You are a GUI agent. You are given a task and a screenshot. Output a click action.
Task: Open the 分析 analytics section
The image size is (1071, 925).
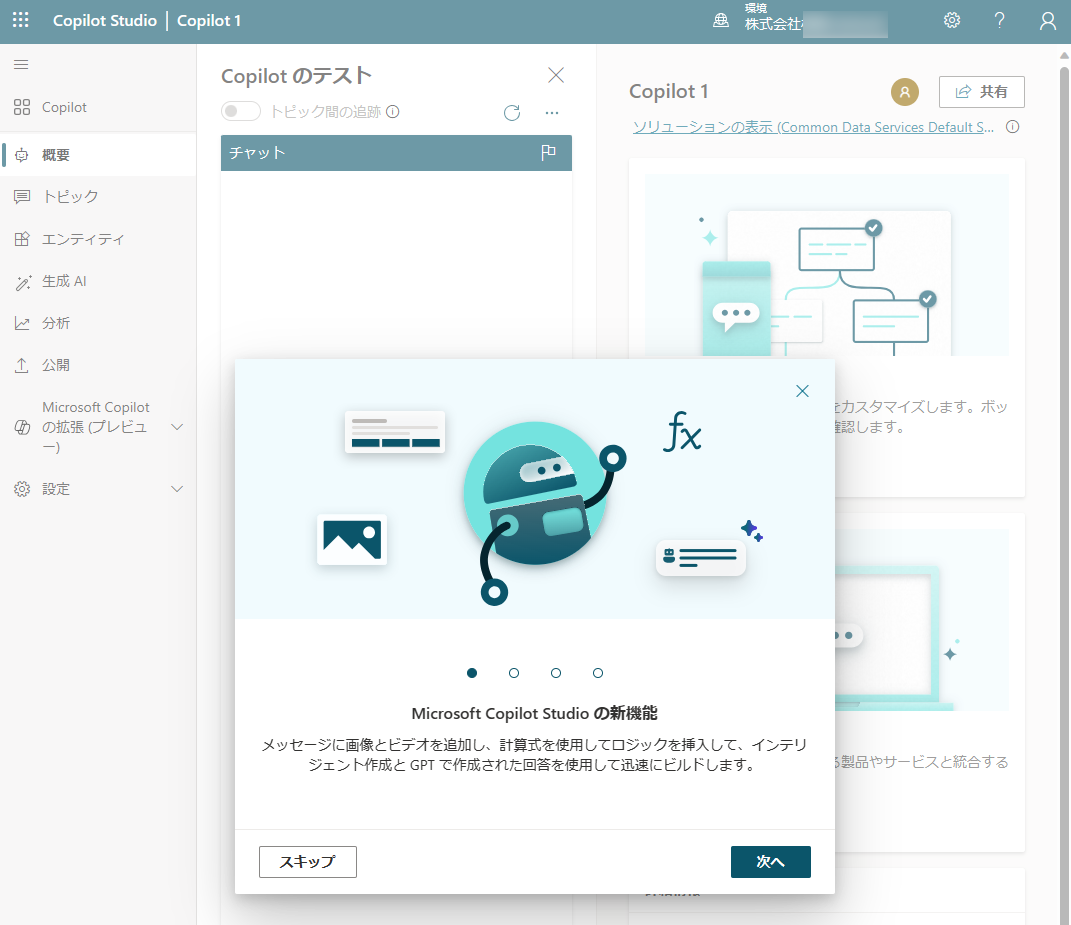point(59,322)
